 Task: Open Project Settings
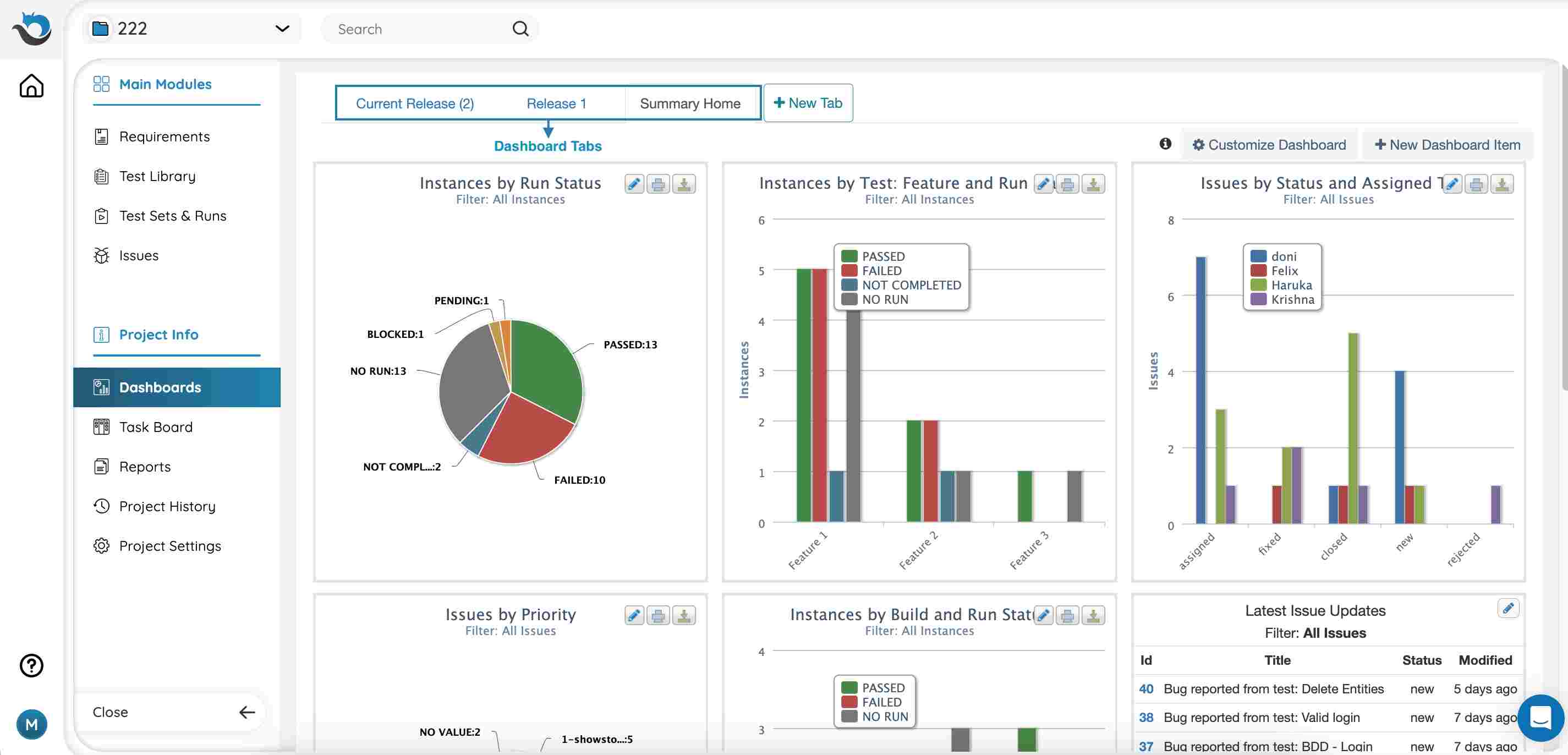tap(170, 545)
